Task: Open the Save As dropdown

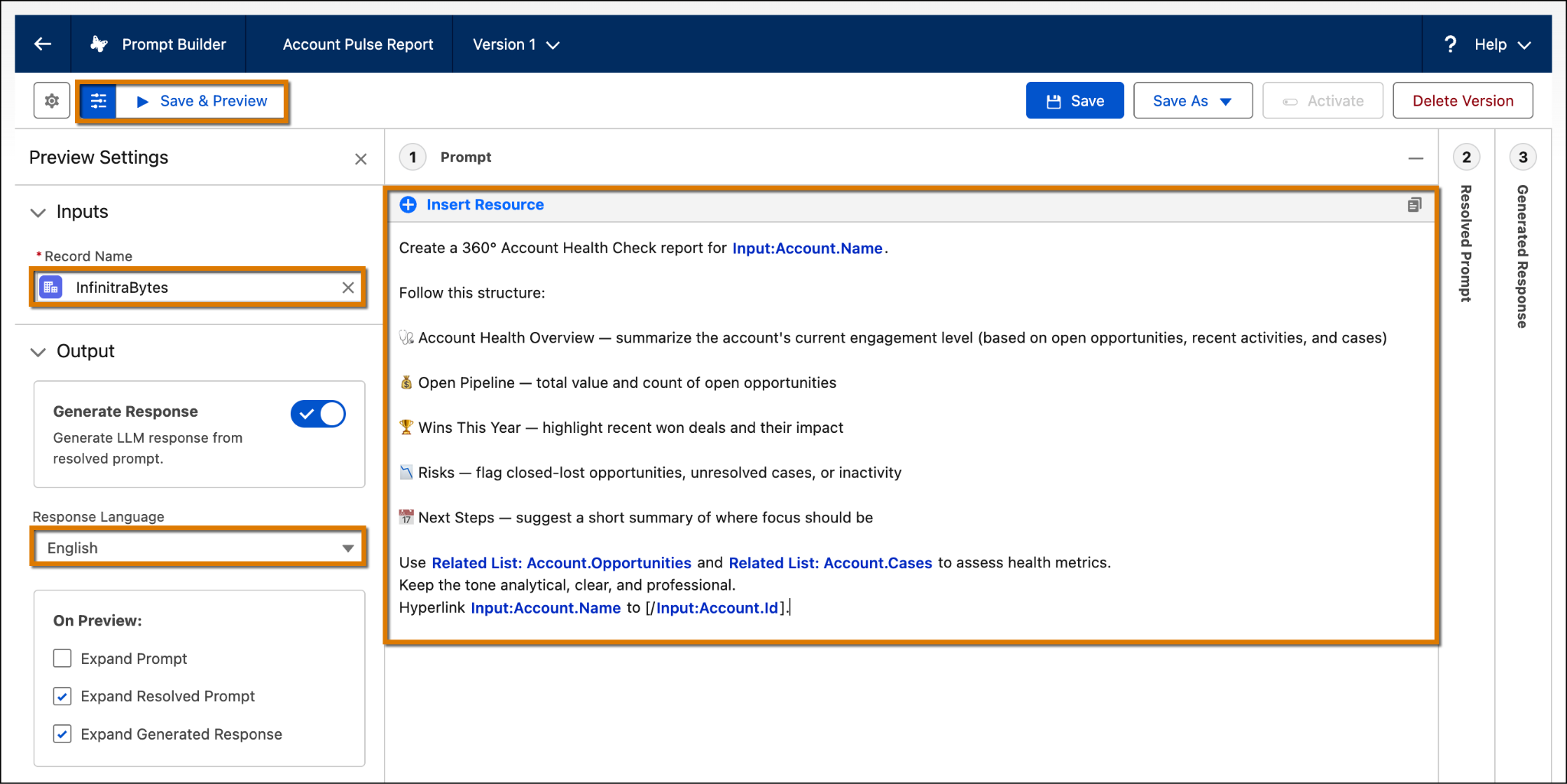Action: click(1193, 101)
